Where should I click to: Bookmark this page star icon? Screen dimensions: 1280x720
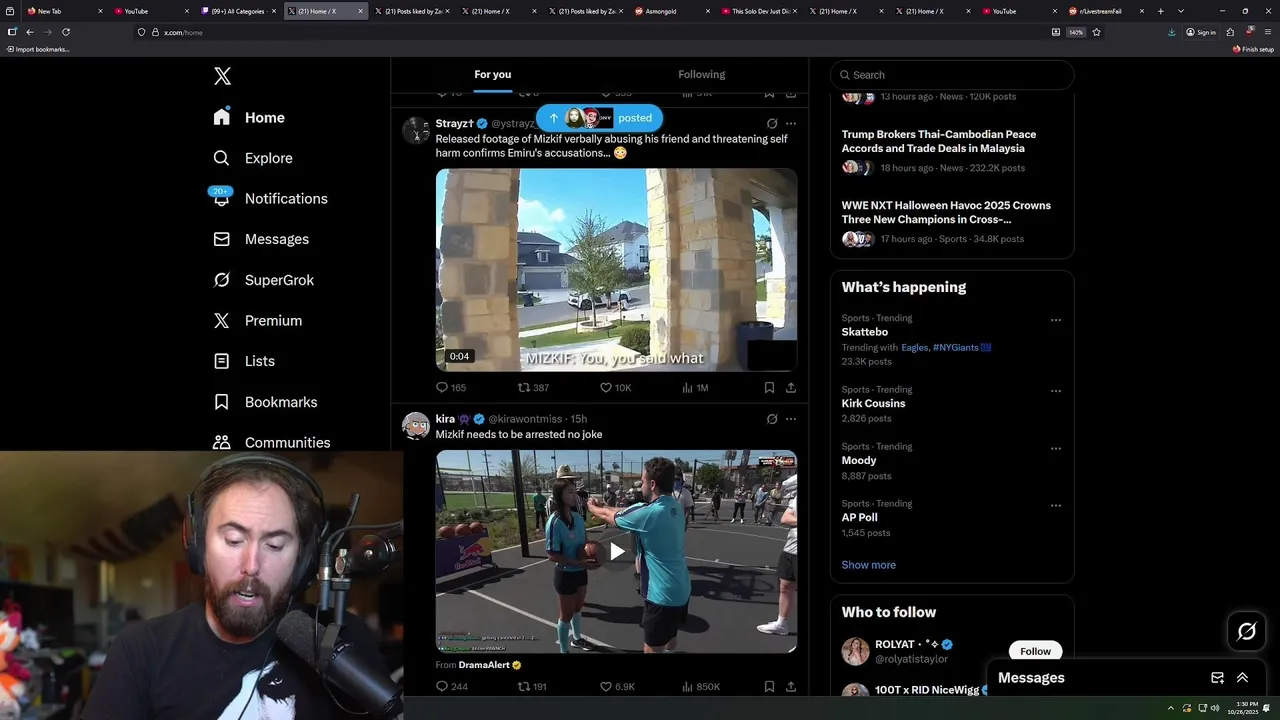click(x=1096, y=32)
